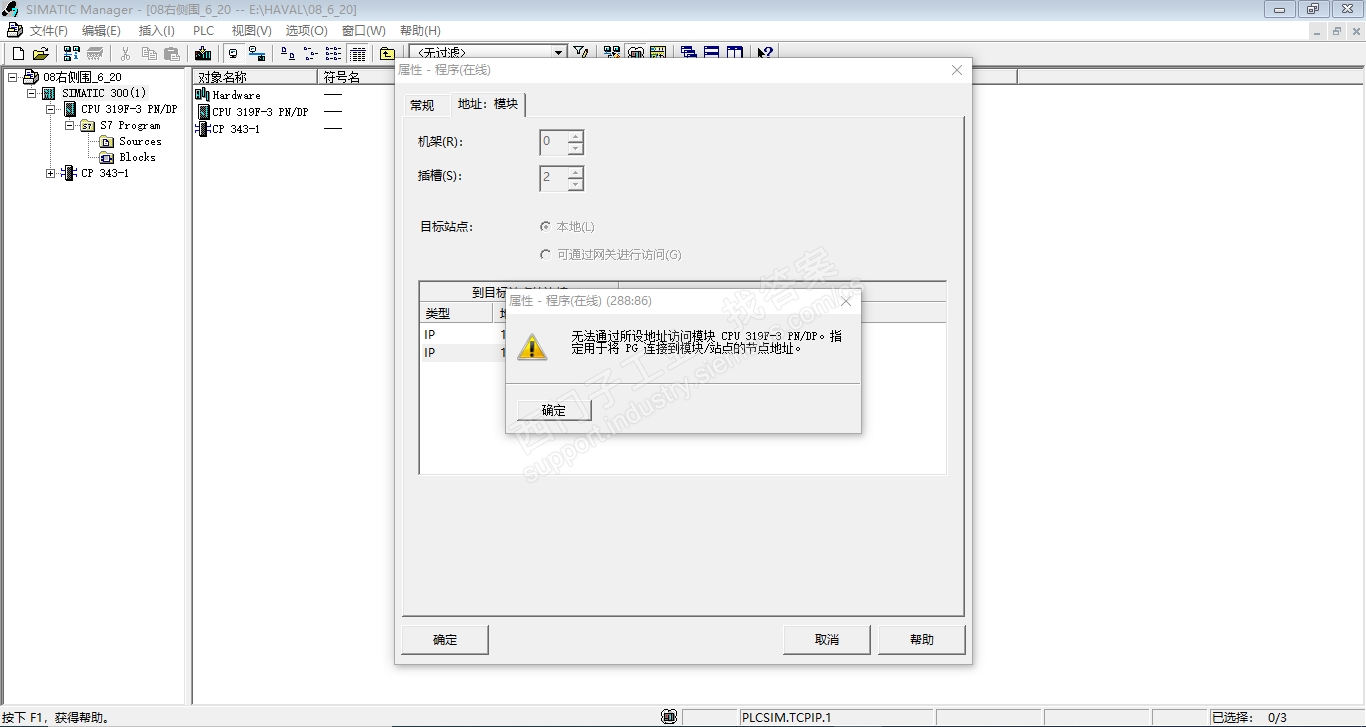
Task: Select S7 Program in project tree
Action: [130, 125]
